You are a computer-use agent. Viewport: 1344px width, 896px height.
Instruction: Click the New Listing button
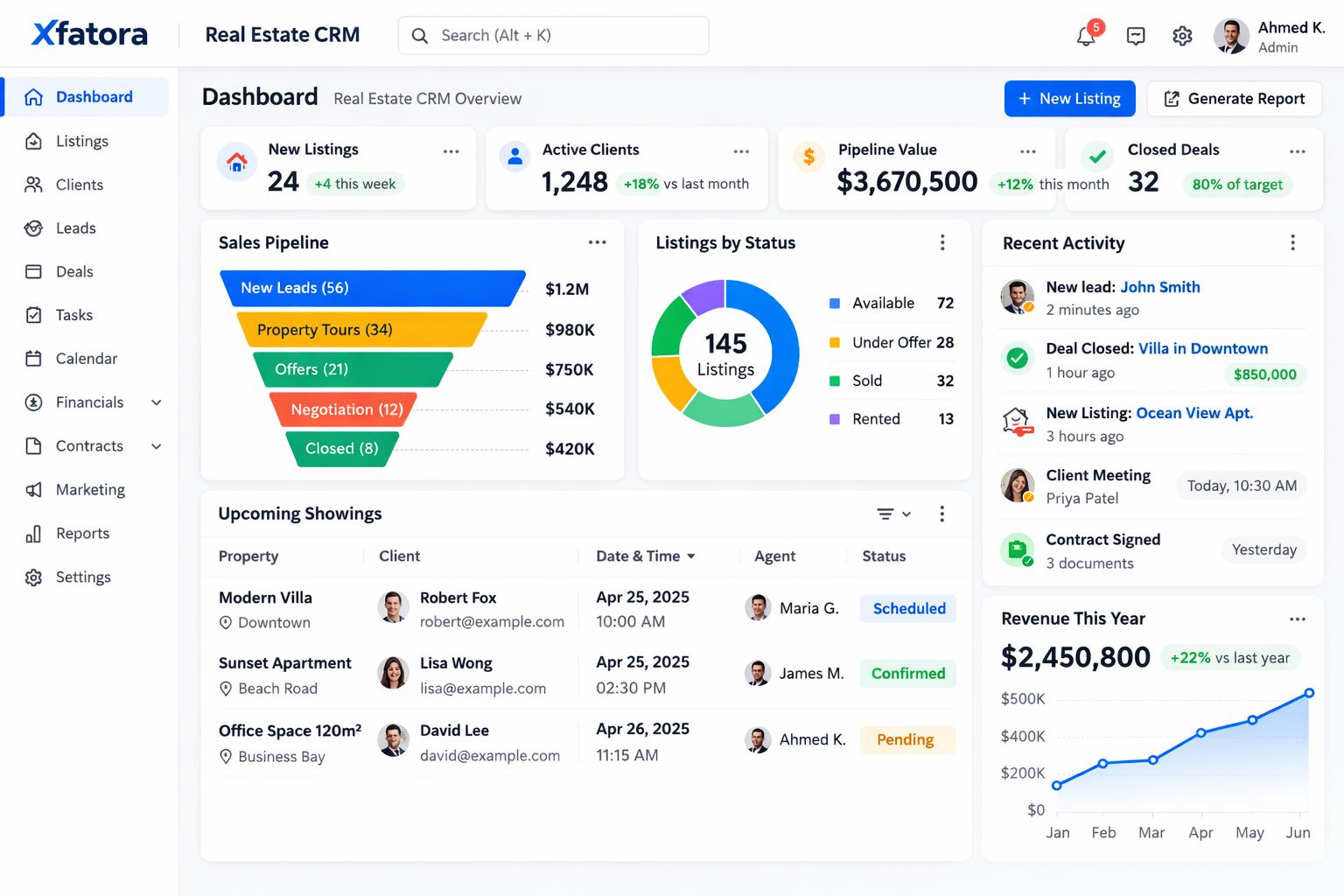[x=1069, y=98]
